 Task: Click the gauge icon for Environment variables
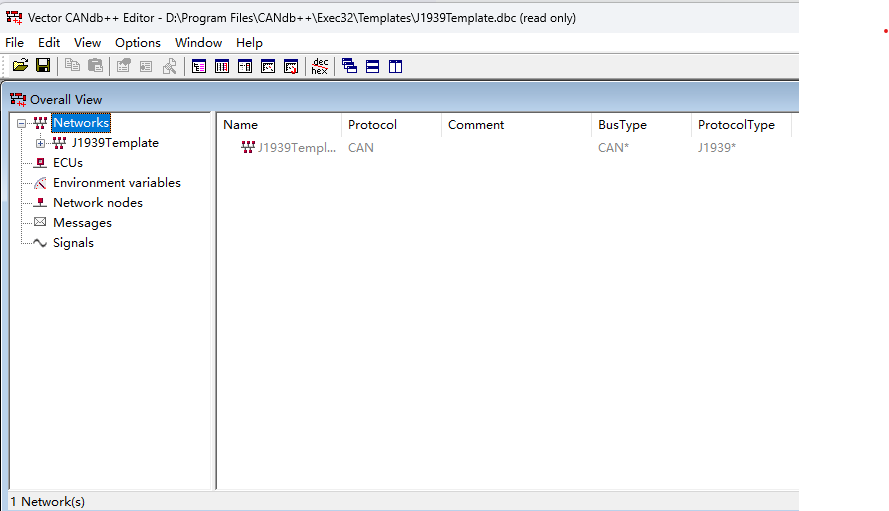click(40, 183)
